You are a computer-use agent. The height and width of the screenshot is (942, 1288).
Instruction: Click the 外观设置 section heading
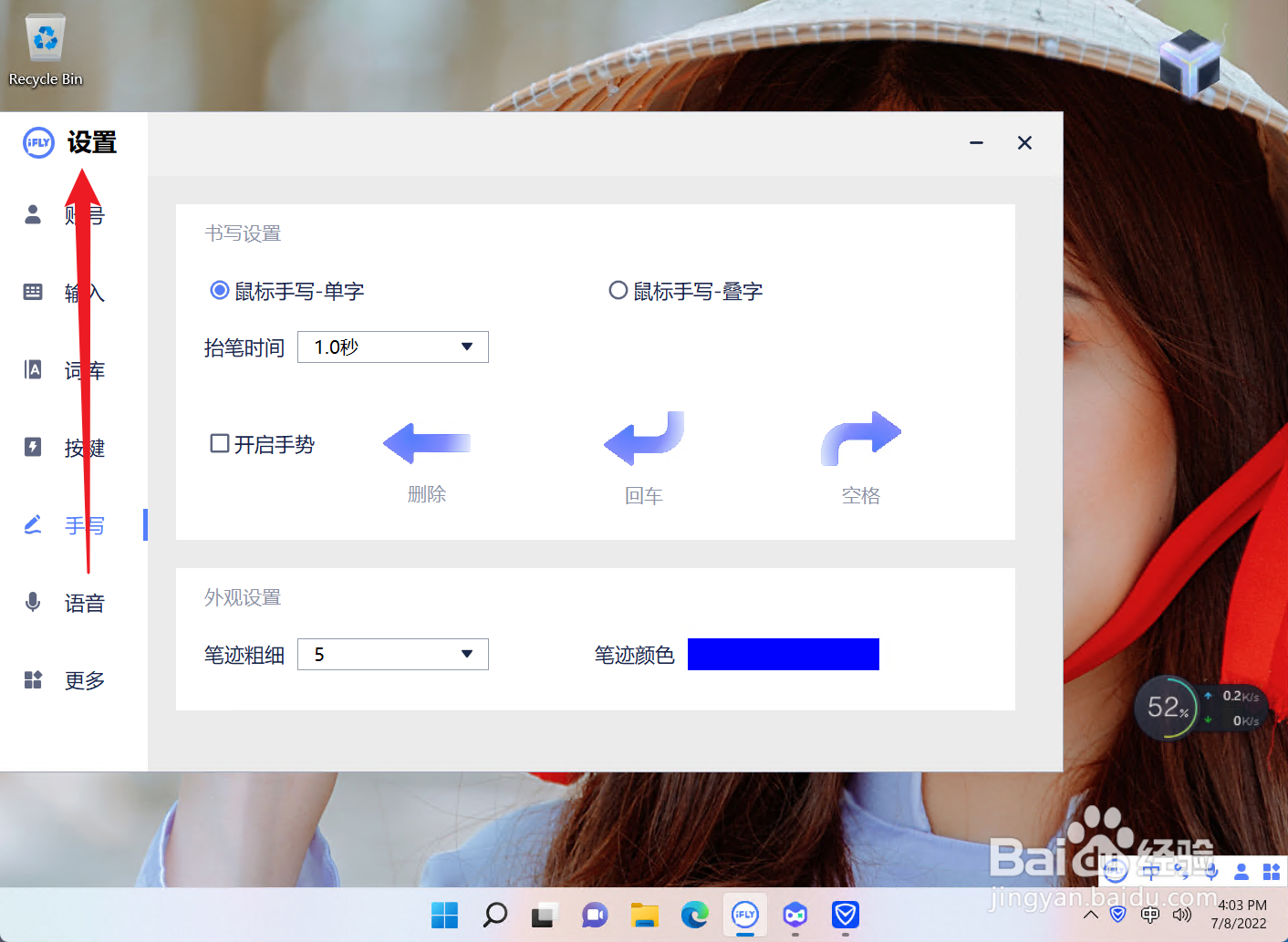pyautogui.click(x=243, y=597)
